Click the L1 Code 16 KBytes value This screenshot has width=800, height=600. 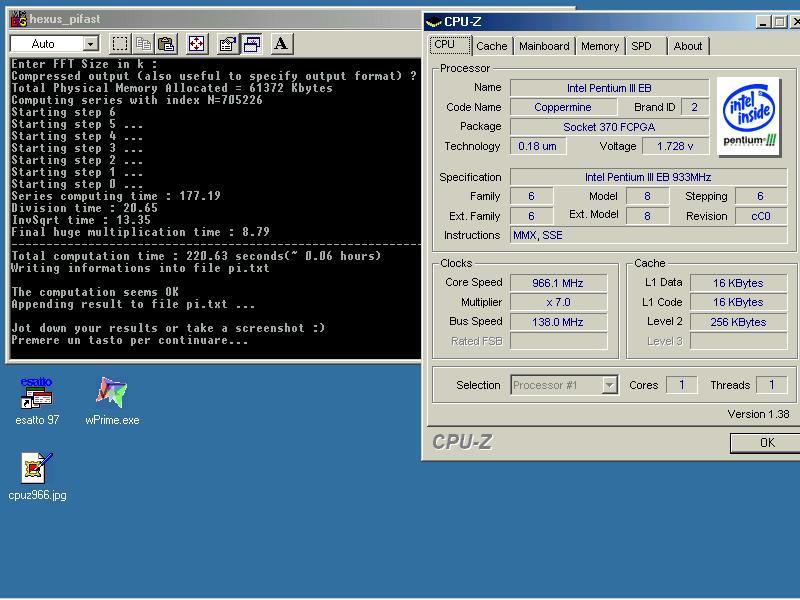point(738,302)
